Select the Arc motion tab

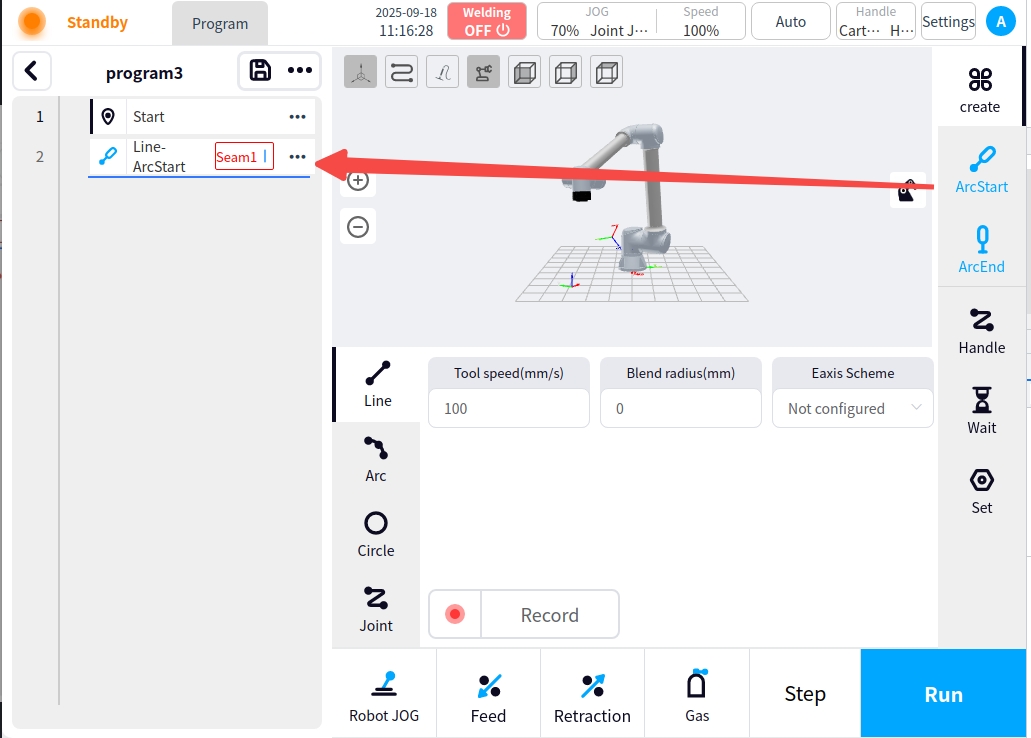point(376,459)
